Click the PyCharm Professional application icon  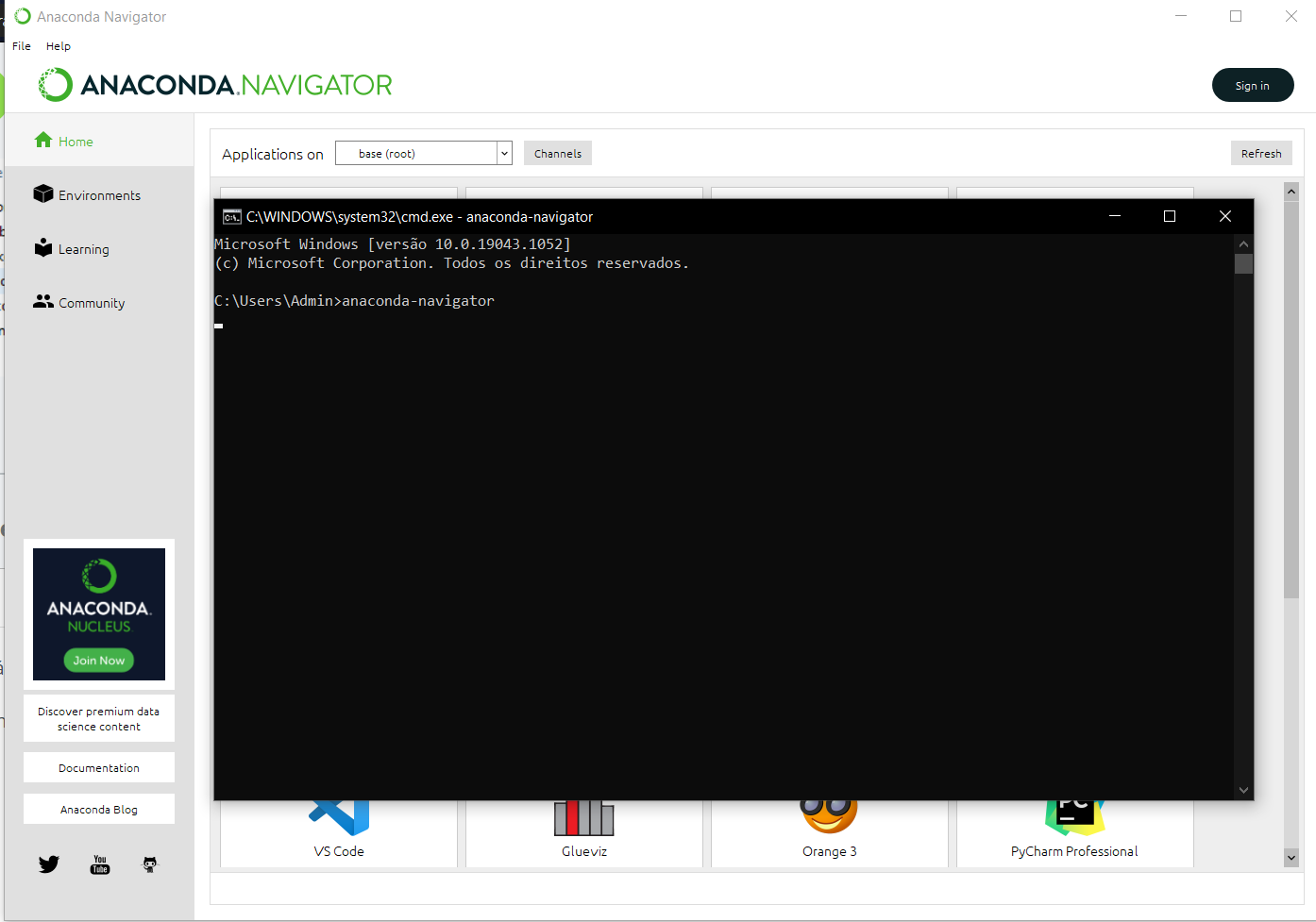1074,818
